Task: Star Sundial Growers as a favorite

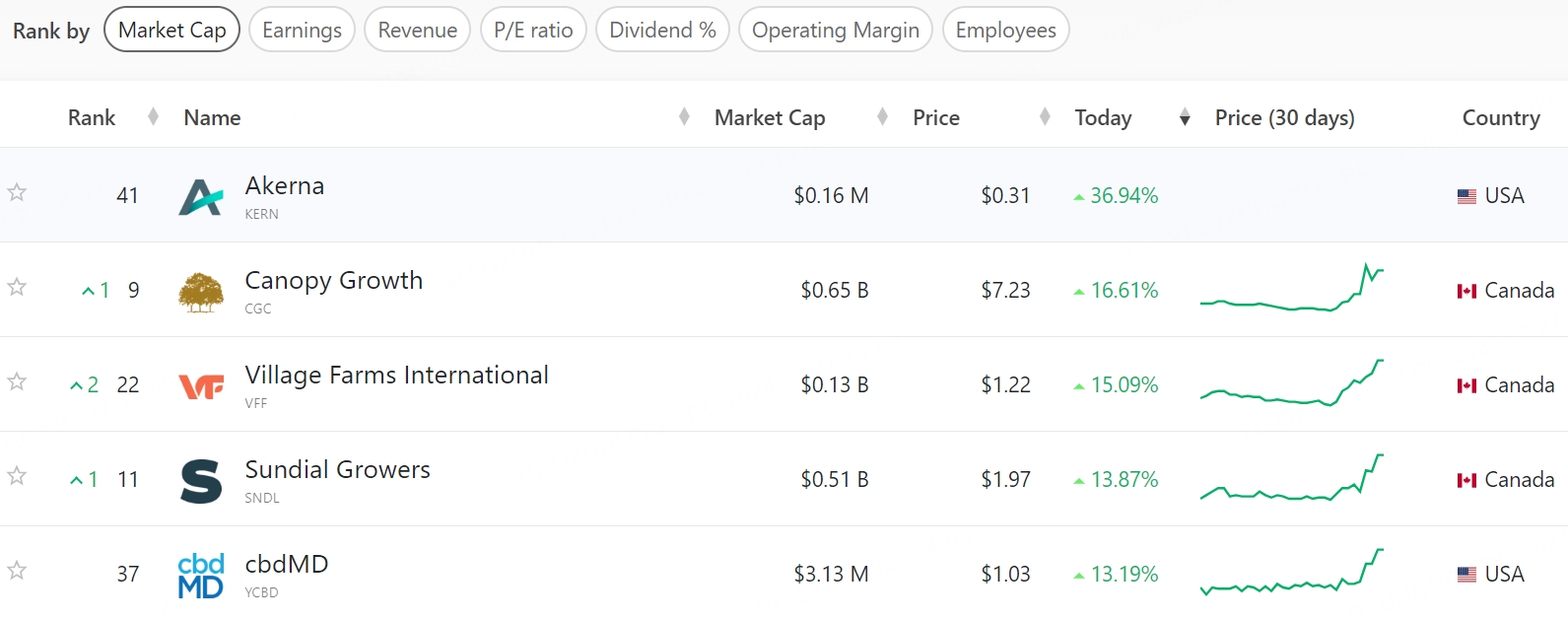Action: pyautogui.click(x=17, y=476)
